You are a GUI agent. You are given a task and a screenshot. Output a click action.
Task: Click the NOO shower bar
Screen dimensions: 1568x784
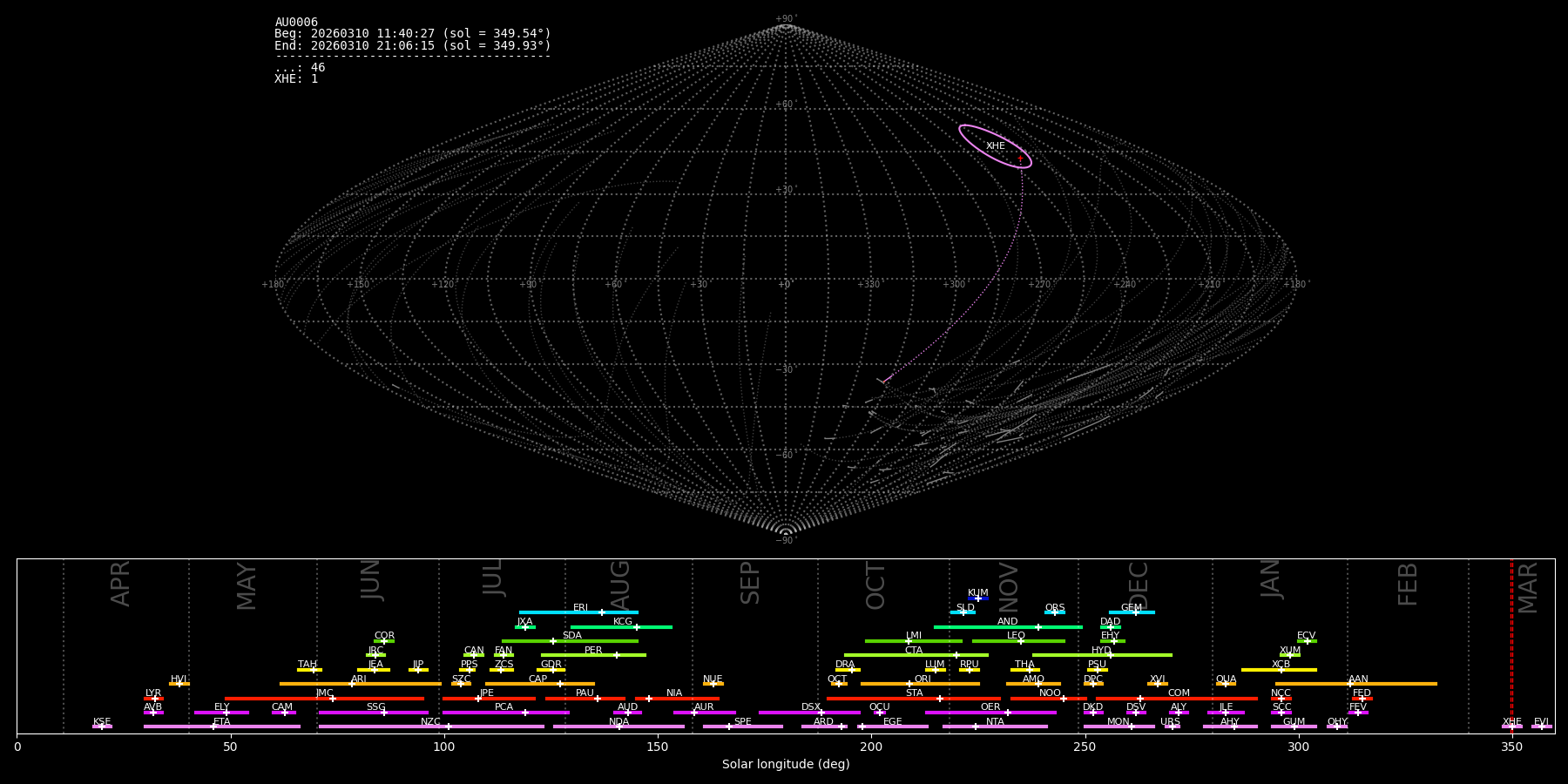(1049, 698)
